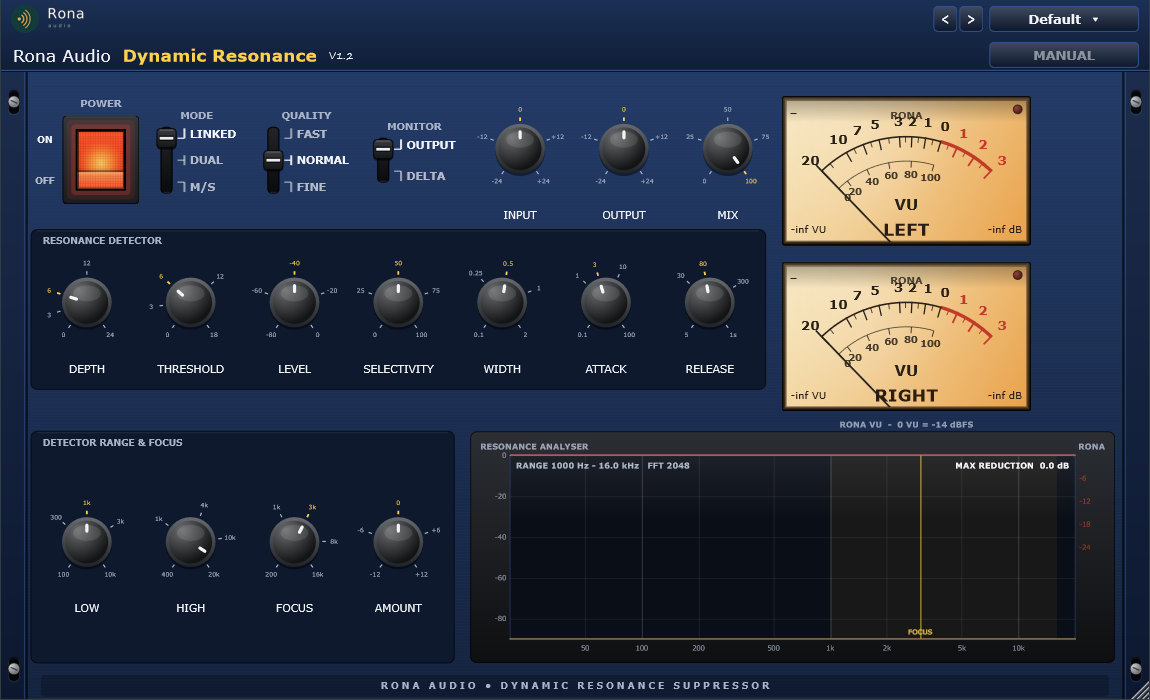Image resolution: width=1150 pixels, height=700 pixels.
Task: Click the RESONANCE DETECTOR heading
Action: click(x=102, y=241)
